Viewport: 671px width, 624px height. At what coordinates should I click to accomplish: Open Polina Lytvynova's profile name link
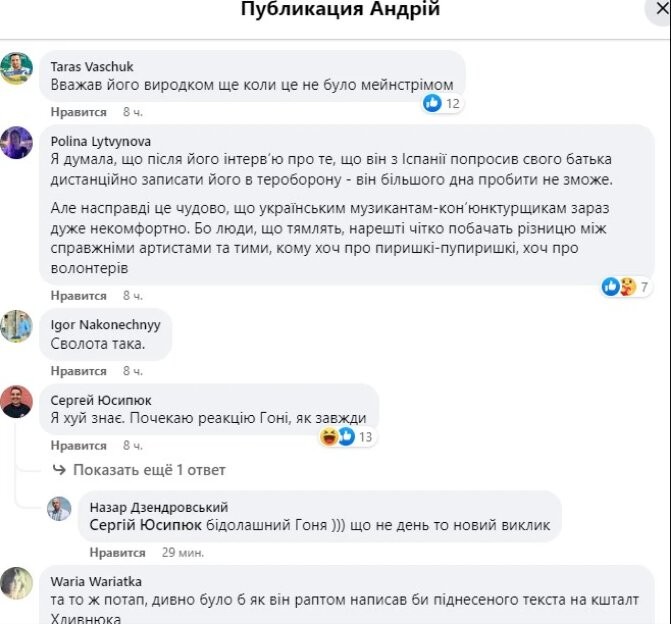point(100,141)
